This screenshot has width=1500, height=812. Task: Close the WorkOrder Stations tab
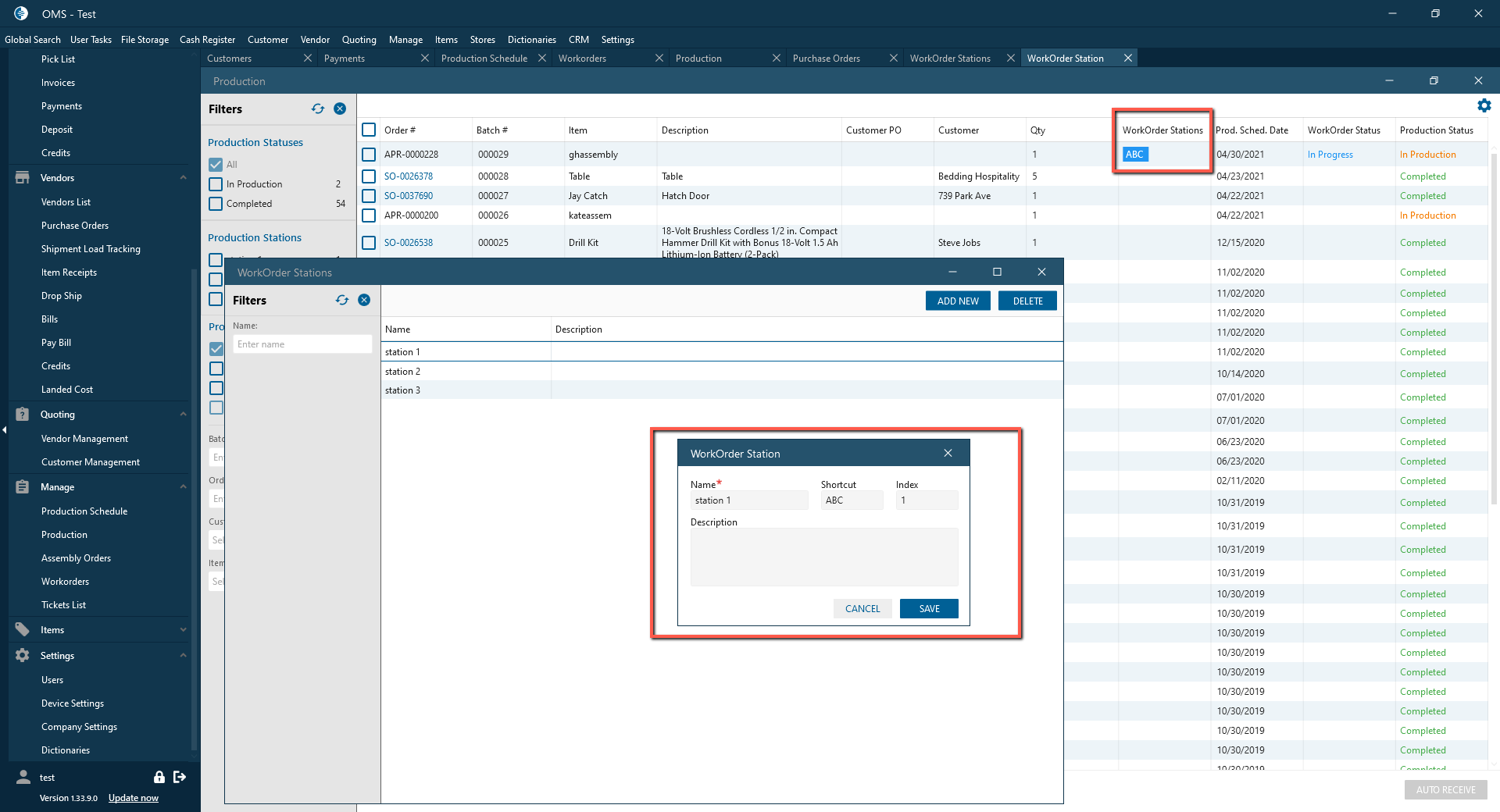coord(1011,58)
